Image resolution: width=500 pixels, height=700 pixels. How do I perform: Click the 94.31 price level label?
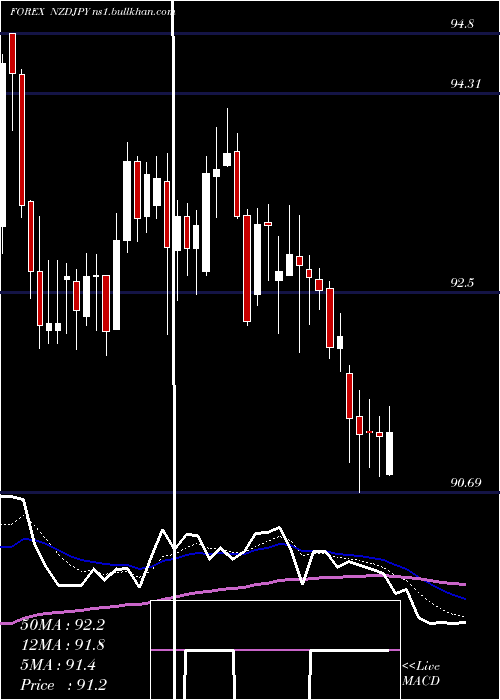click(x=466, y=83)
